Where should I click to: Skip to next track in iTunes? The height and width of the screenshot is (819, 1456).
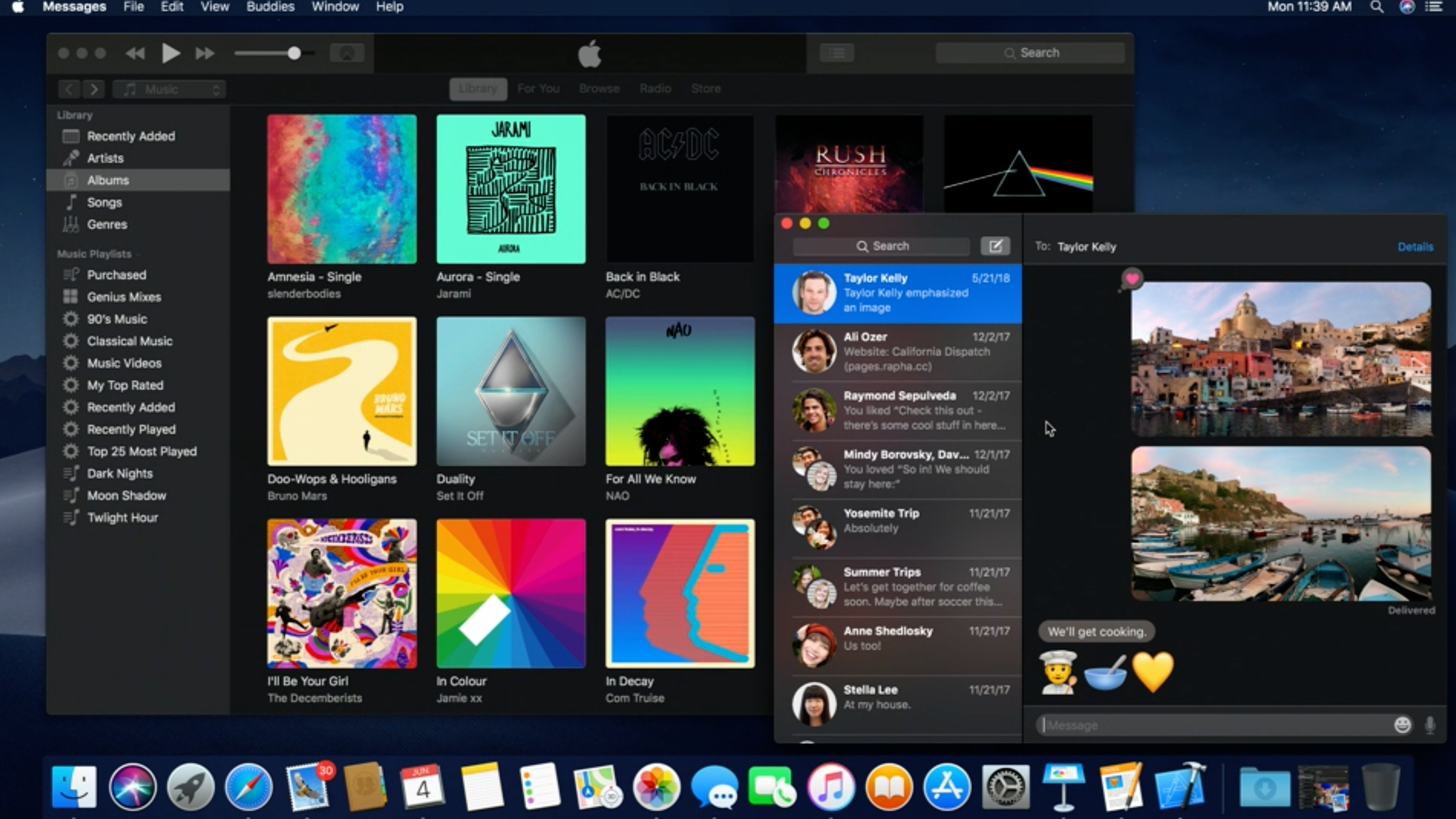[205, 54]
